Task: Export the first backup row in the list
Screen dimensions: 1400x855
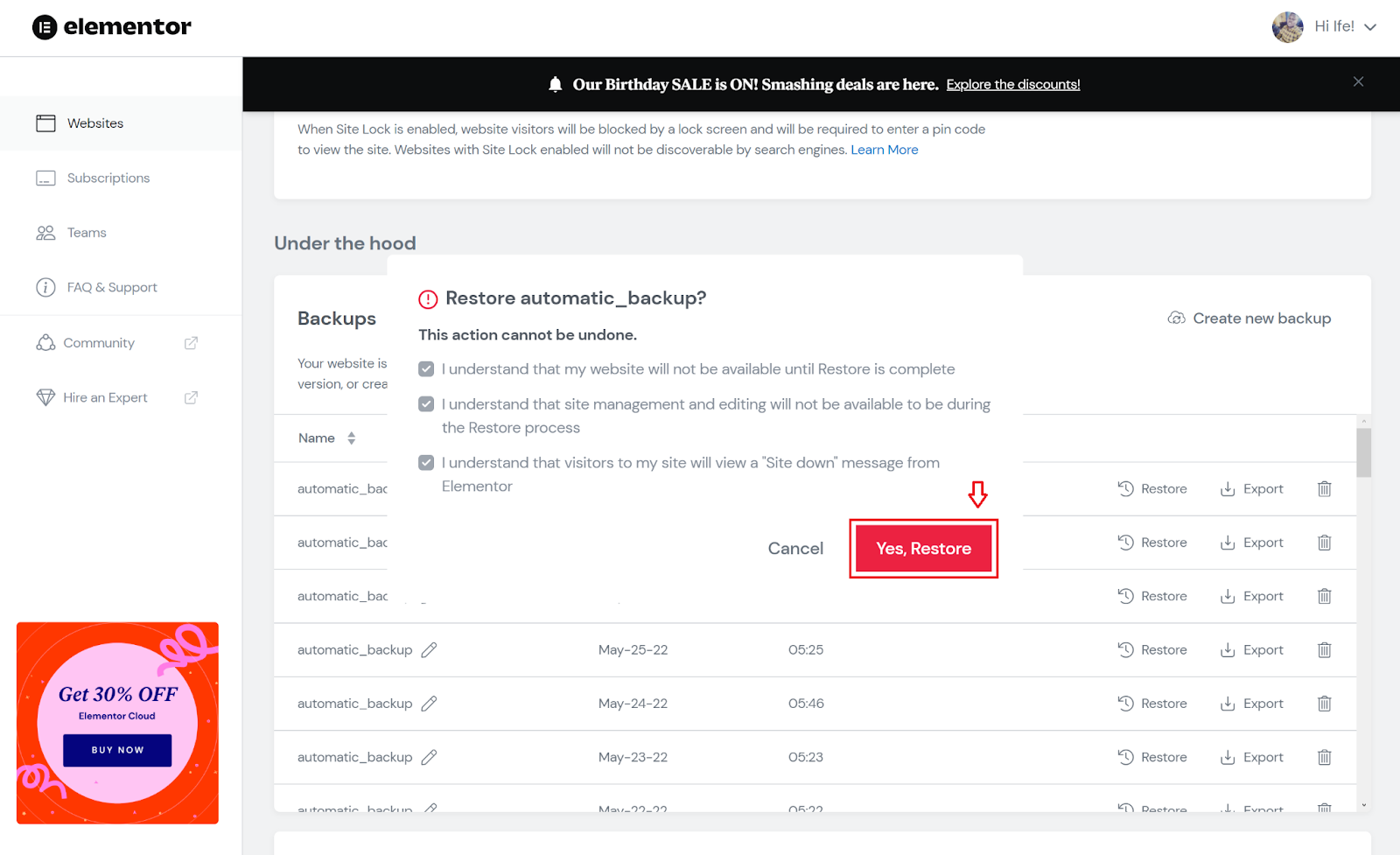Action: tap(1252, 489)
